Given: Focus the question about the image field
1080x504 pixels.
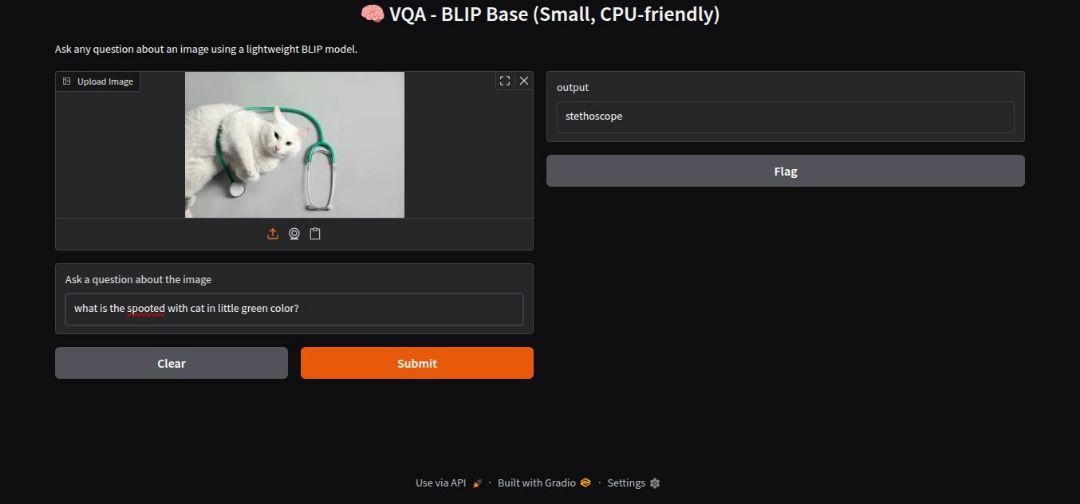Looking at the screenshot, I should pos(294,309).
